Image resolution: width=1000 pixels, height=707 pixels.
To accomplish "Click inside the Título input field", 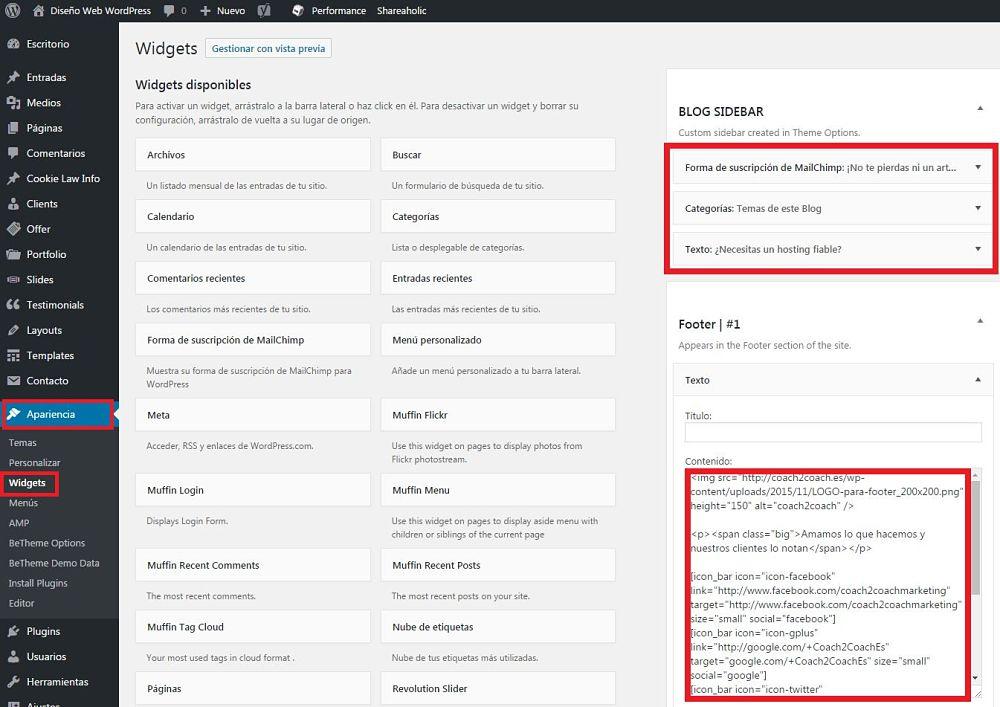I will tap(832, 431).
